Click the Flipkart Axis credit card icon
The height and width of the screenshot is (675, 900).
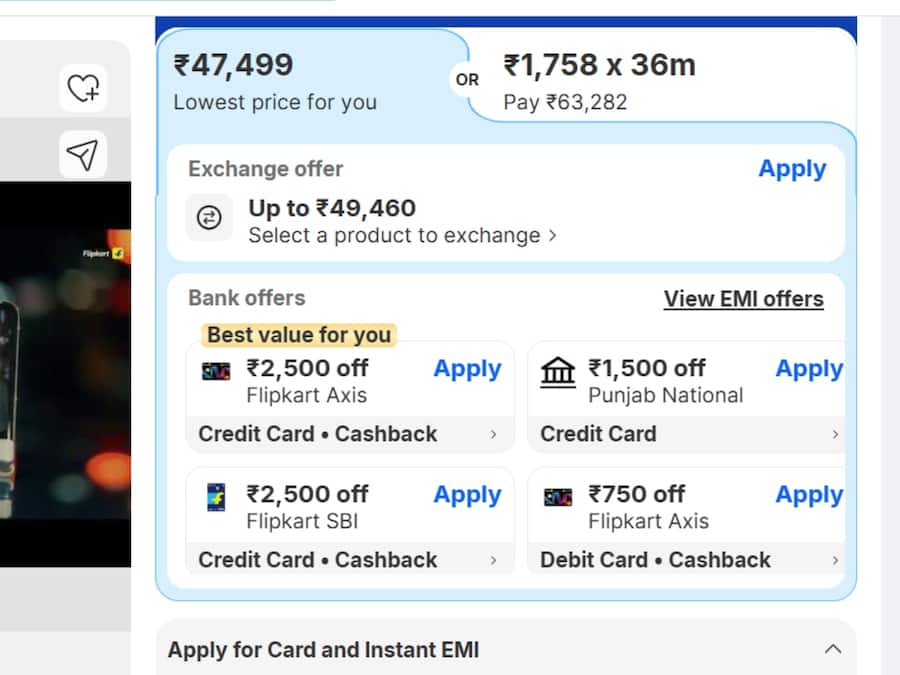tap(216, 371)
